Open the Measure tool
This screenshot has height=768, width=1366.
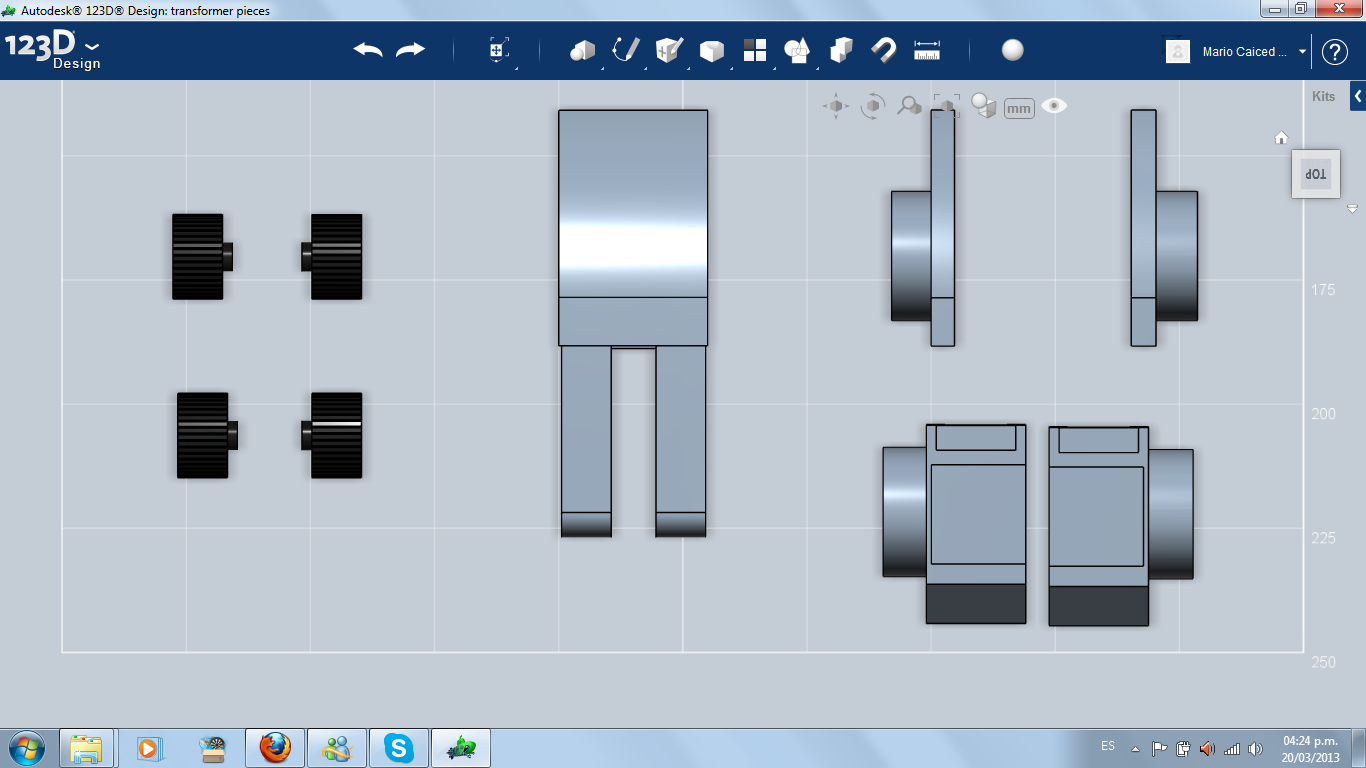(x=927, y=51)
